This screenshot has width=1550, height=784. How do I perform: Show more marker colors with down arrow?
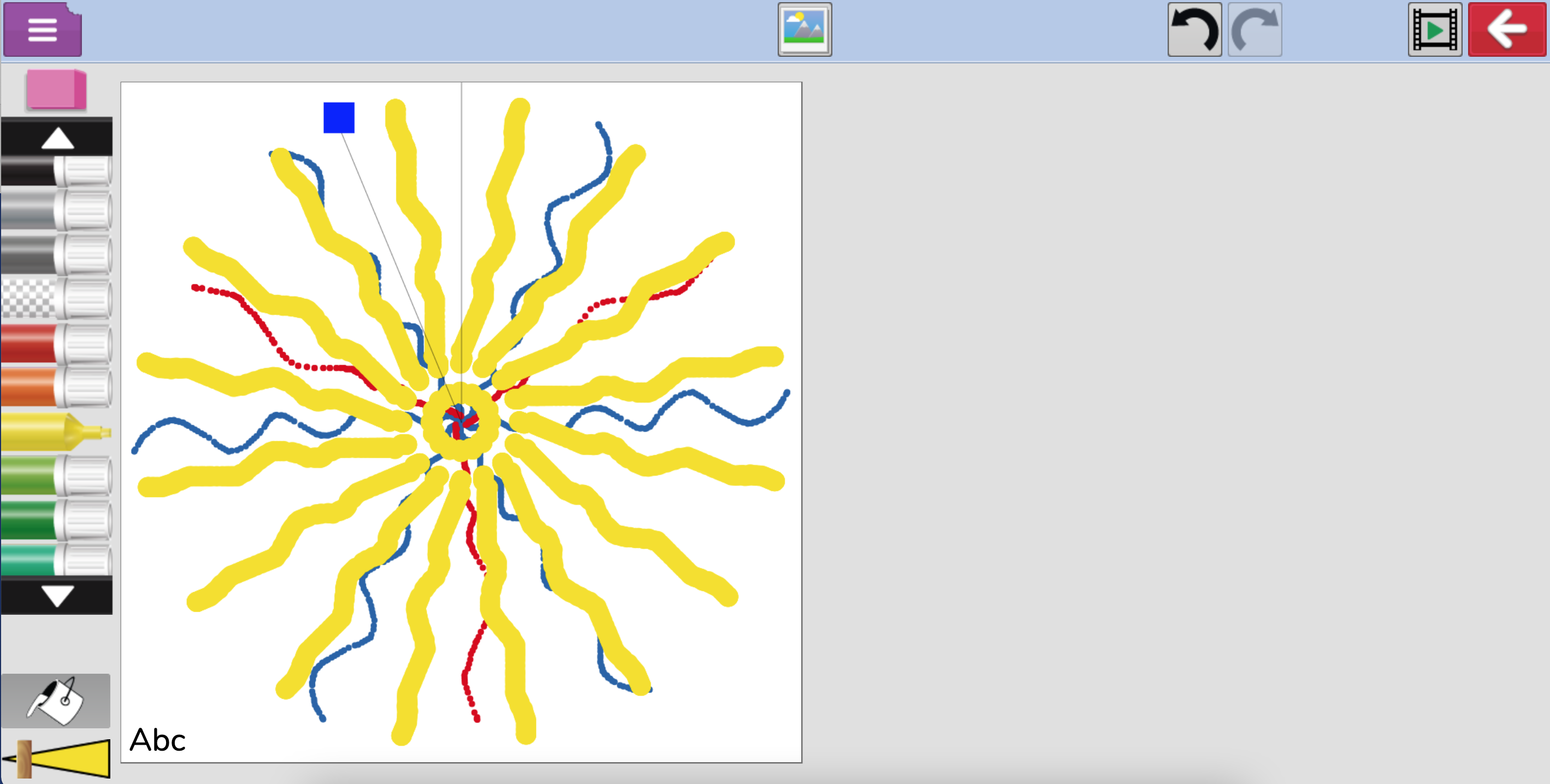pyautogui.click(x=57, y=596)
